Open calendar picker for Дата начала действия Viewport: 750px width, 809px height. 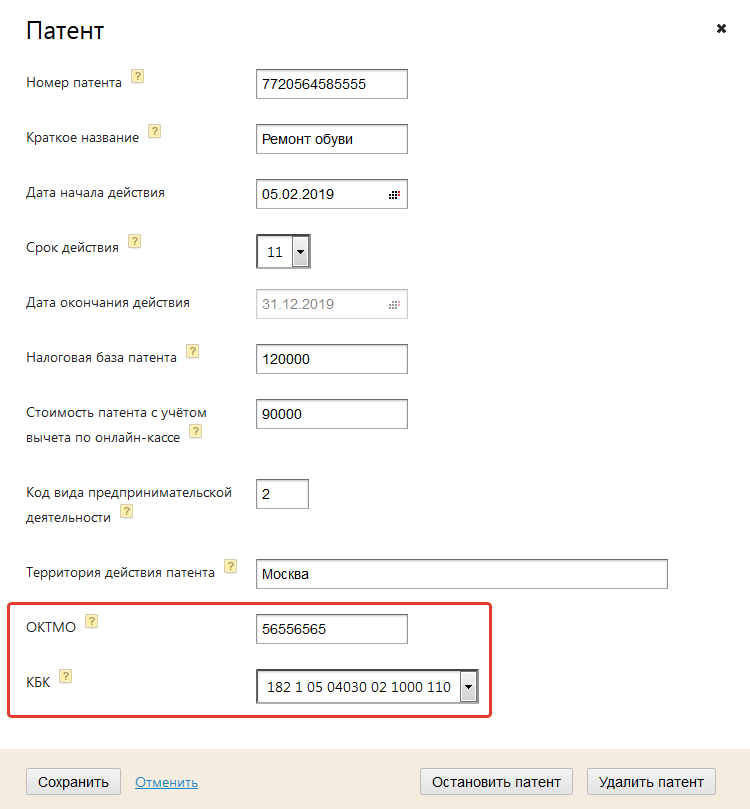(394, 195)
